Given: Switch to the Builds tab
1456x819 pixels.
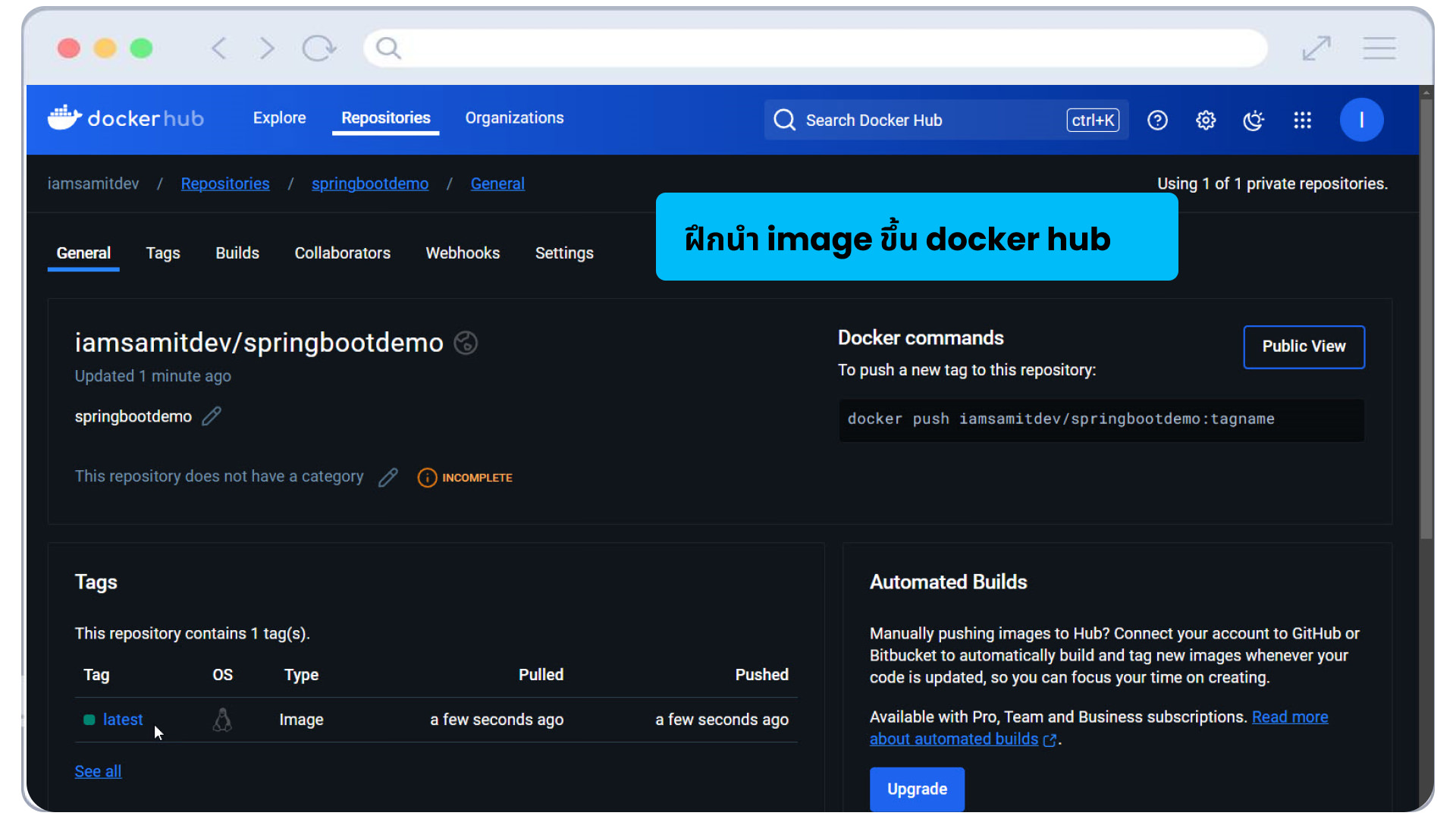Looking at the screenshot, I should tap(237, 253).
